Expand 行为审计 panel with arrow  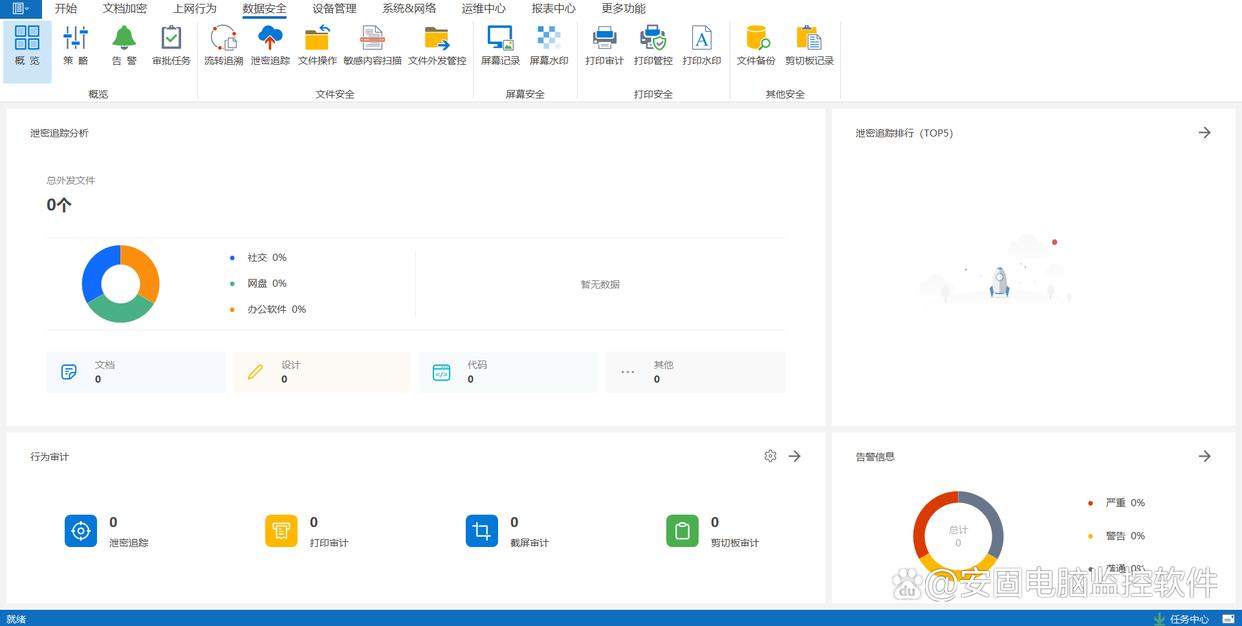[x=795, y=456]
